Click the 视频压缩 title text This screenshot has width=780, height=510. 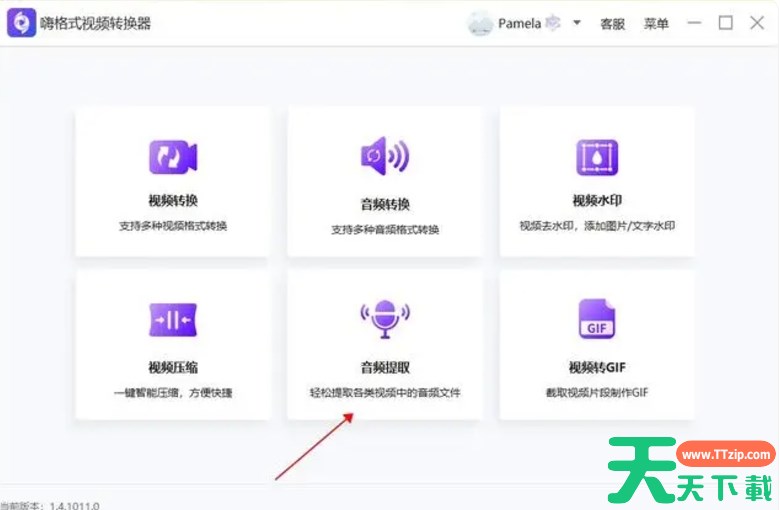[x=173, y=367]
